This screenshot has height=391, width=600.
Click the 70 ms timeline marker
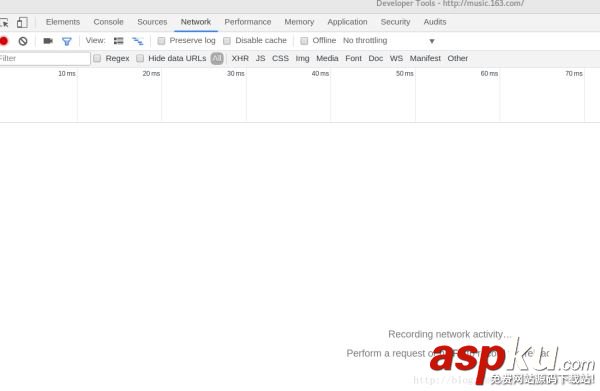(574, 73)
